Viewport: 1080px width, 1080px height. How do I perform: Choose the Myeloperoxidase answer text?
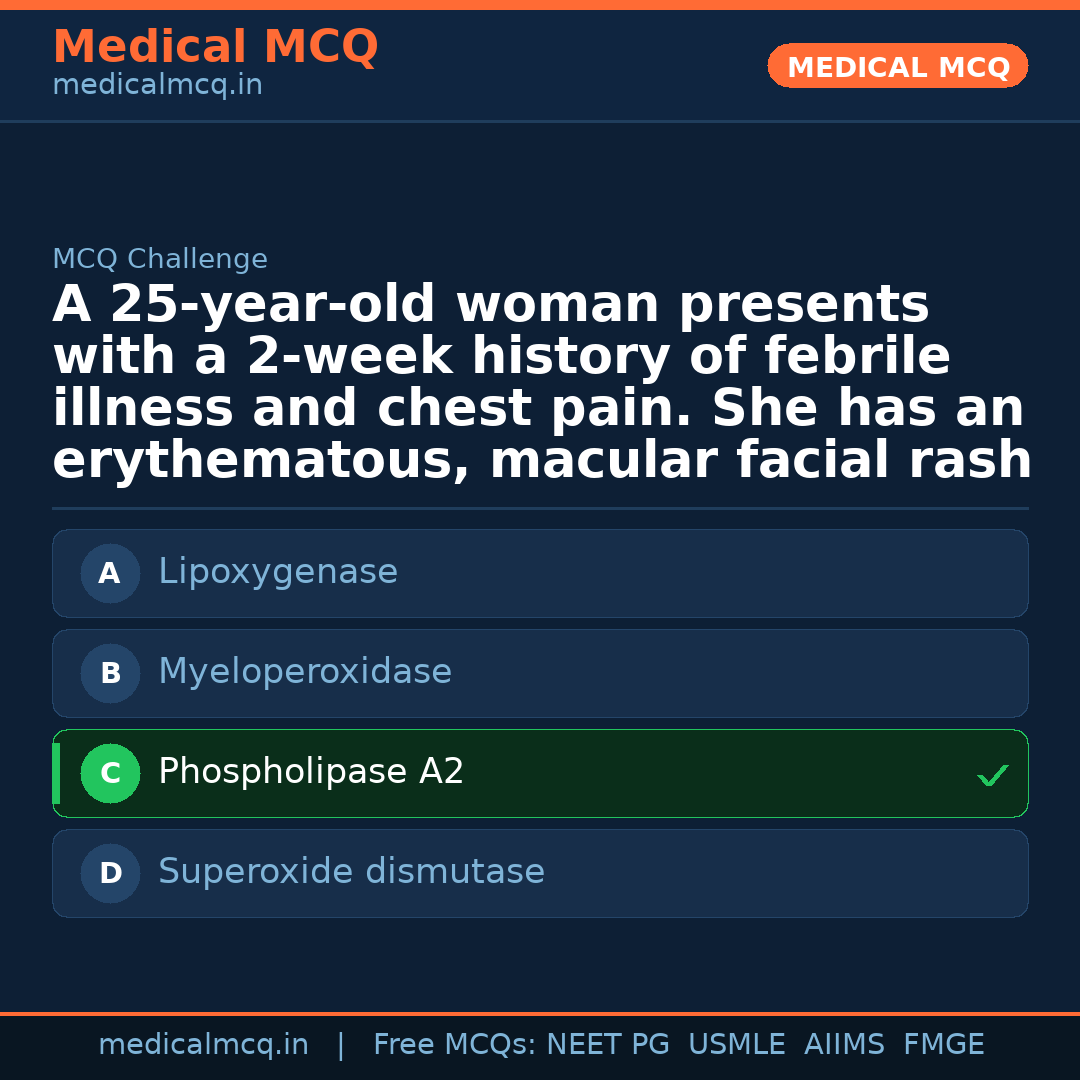pyautogui.click(x=305, y=672)
